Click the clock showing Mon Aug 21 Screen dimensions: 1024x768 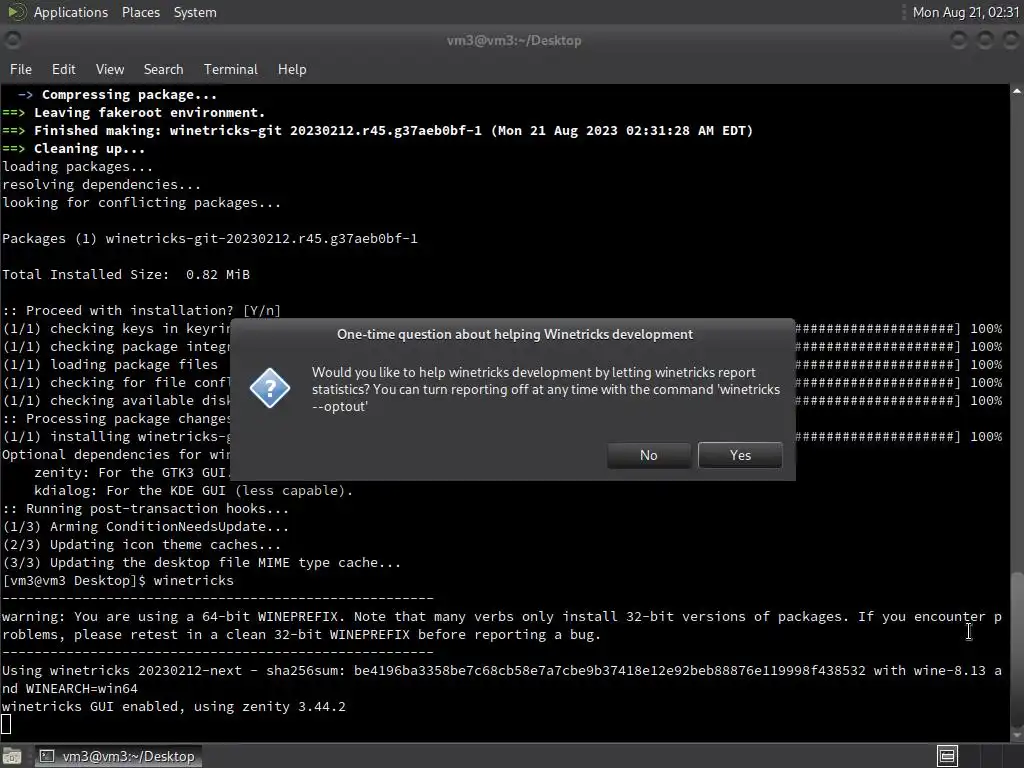(x=965, y=12)
